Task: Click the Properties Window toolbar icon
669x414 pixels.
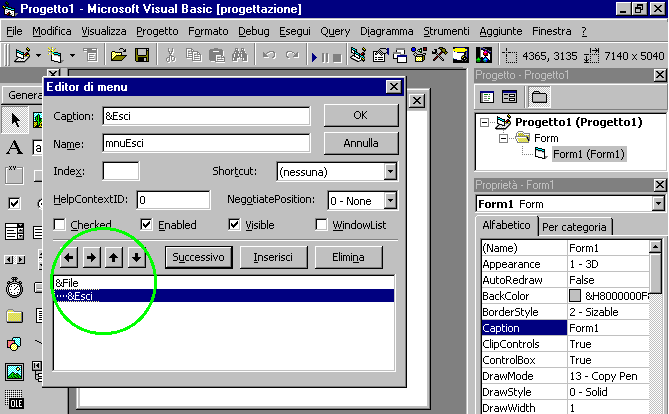Action: click(380, 55)
